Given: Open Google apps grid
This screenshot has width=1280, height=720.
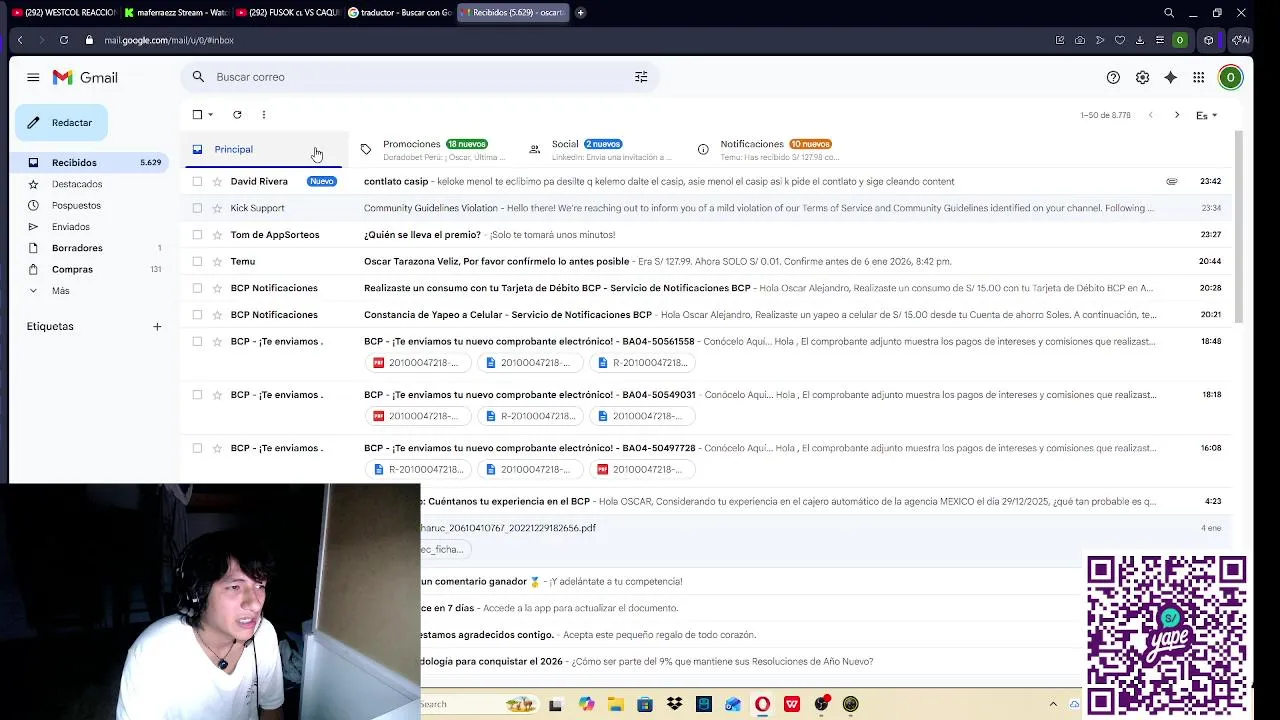Looking at the screenshot, I should (1198, 77).
